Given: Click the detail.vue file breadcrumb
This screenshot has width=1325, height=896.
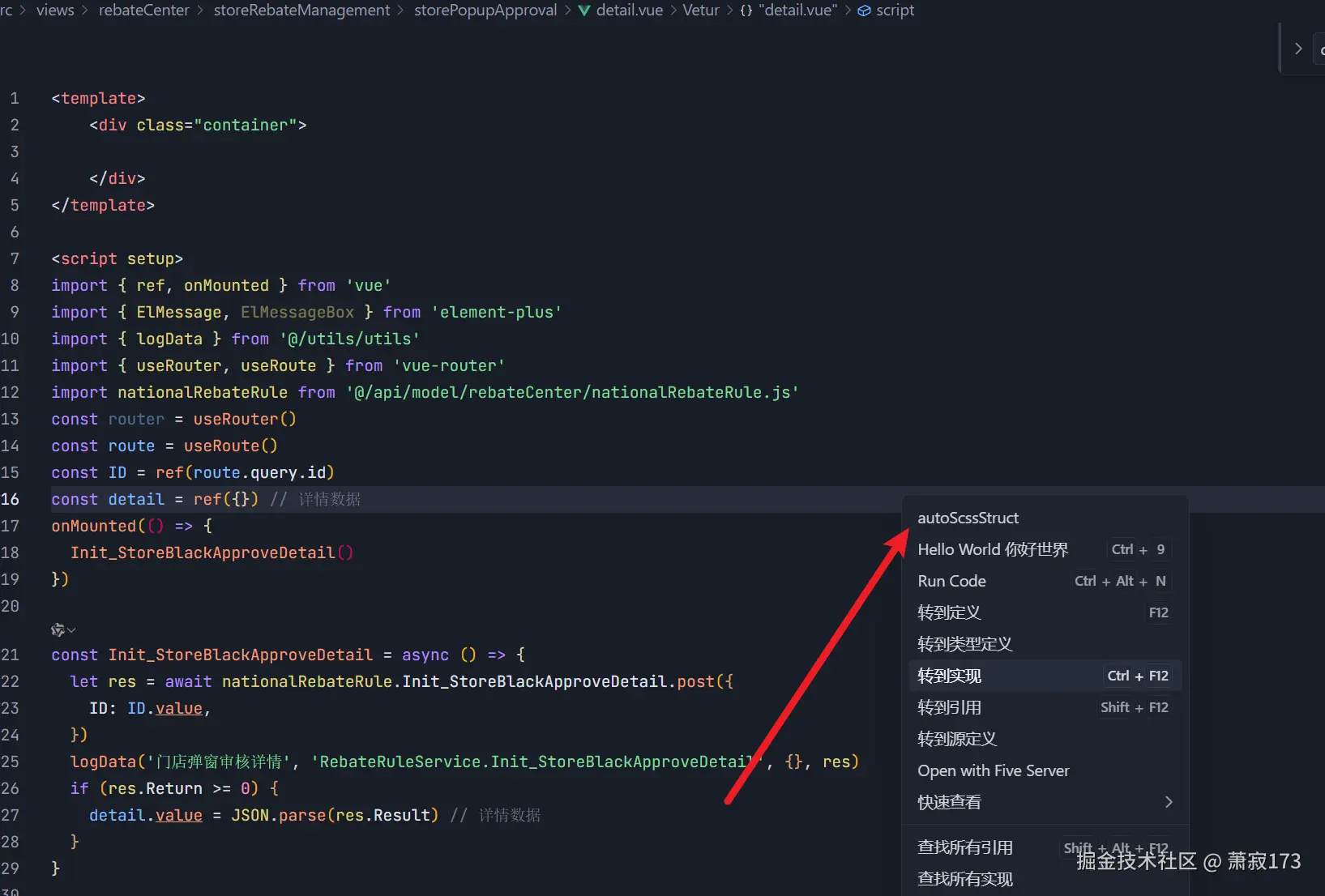Looking at the screenshot, I should click(x=630, y=11).
